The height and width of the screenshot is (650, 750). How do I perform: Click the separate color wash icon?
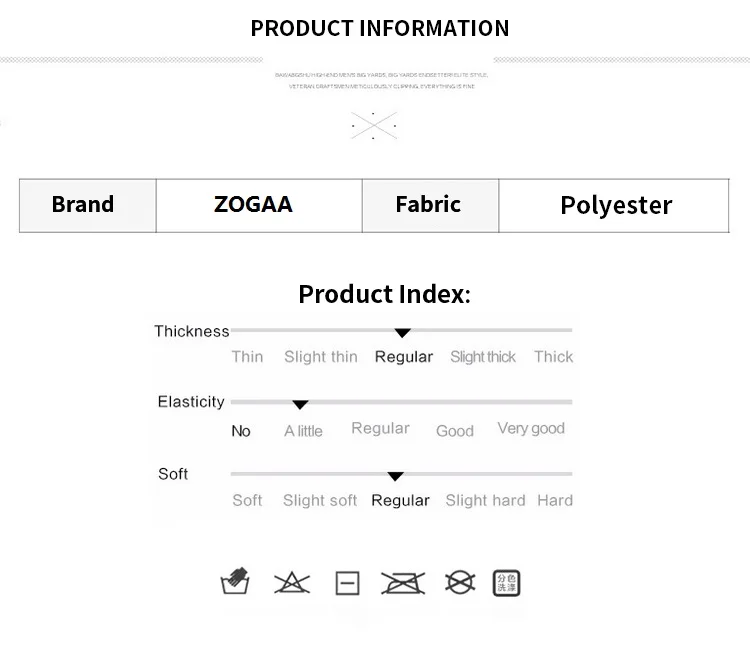pyautogui.click(x=507, y=583)
